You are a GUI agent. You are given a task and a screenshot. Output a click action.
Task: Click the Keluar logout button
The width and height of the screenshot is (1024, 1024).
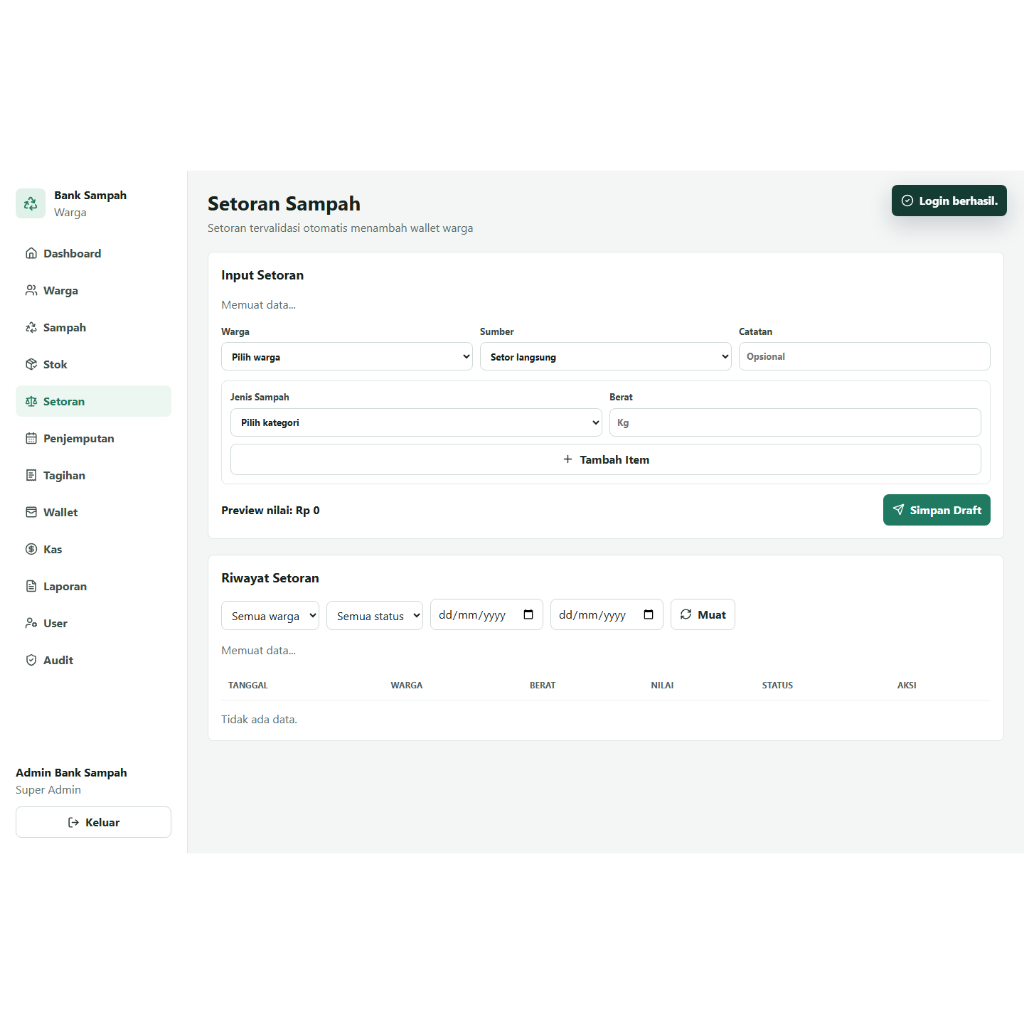[93, 822]
